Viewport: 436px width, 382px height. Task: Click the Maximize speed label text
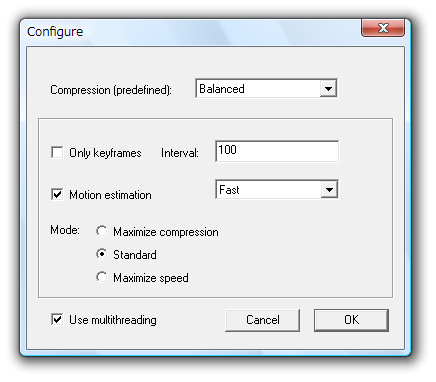pyautogui.click(x=151, y=278)
